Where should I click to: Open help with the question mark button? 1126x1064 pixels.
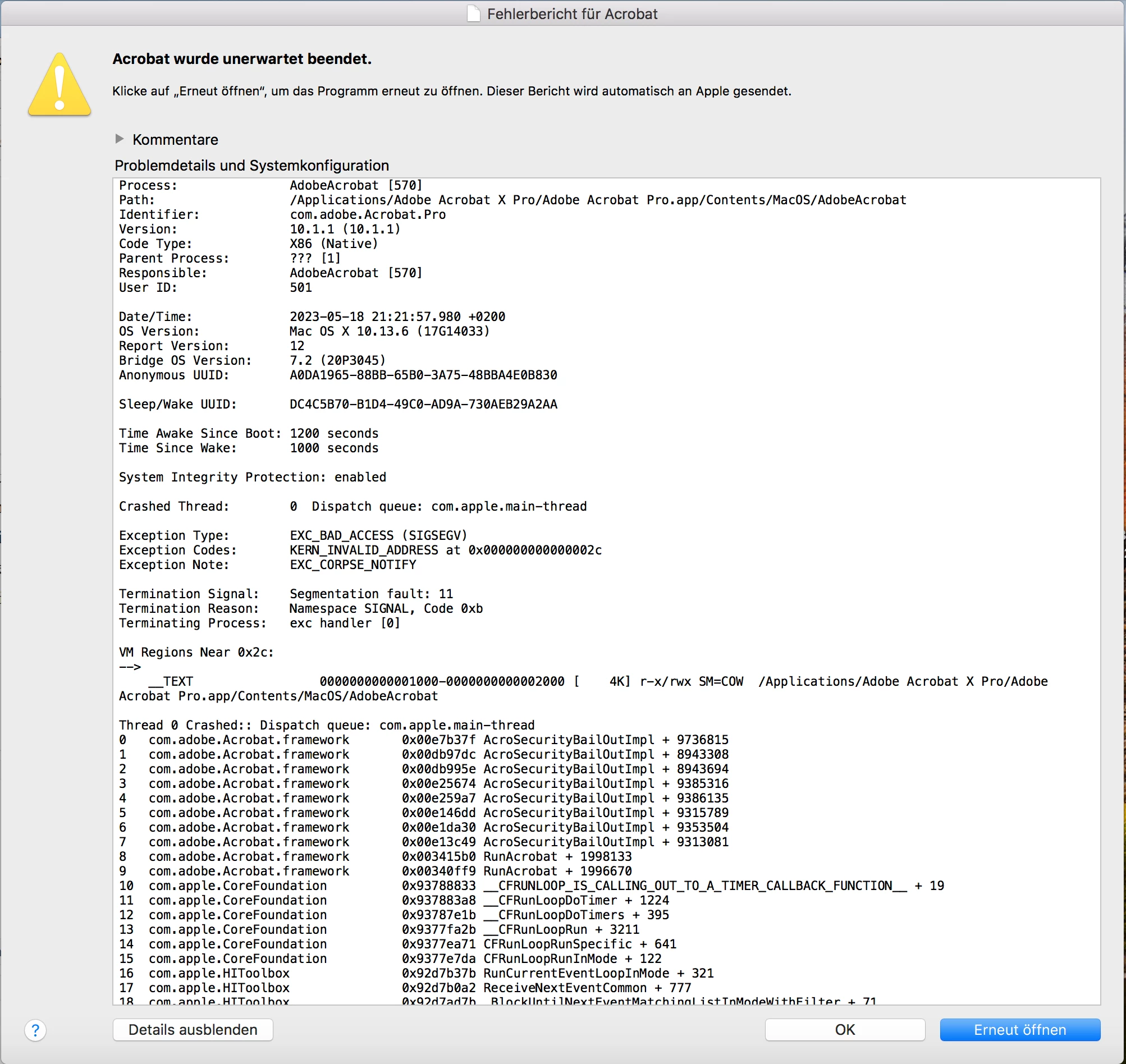pyautogui.click(x=35, y=1030)
